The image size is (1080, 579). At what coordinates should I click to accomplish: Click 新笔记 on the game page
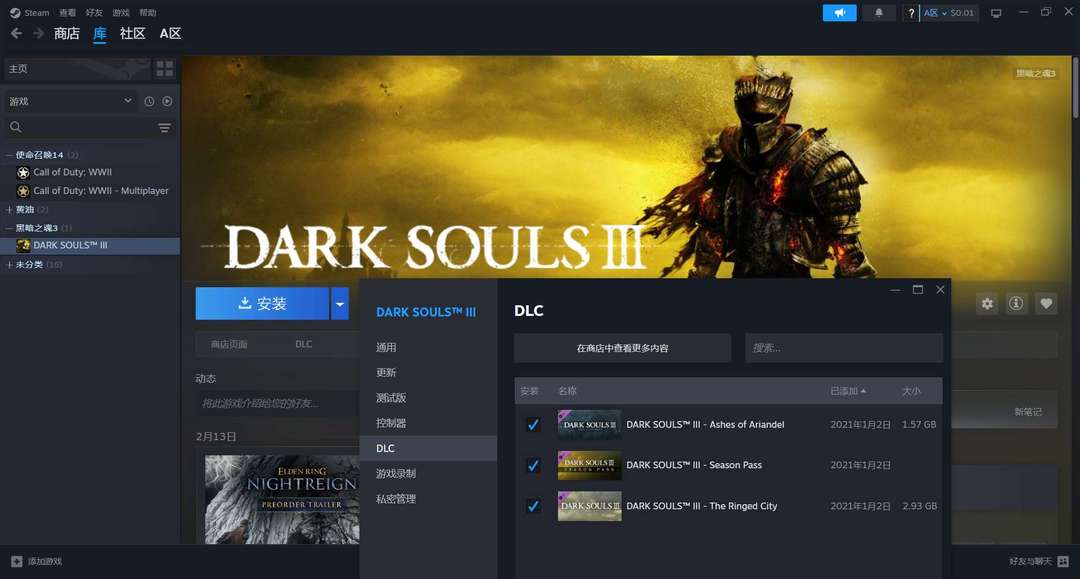[1028, 412]
